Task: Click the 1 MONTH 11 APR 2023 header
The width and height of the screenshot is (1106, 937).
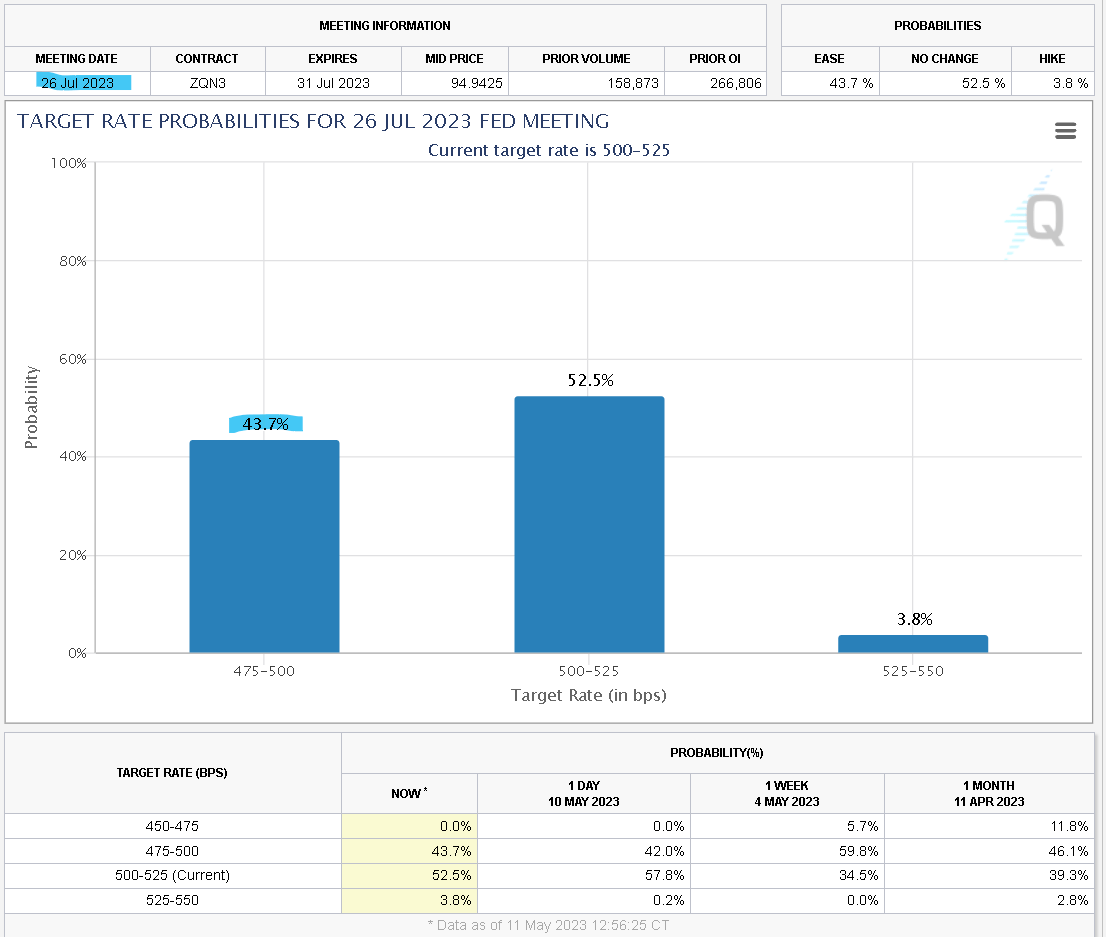Action: 989,794
